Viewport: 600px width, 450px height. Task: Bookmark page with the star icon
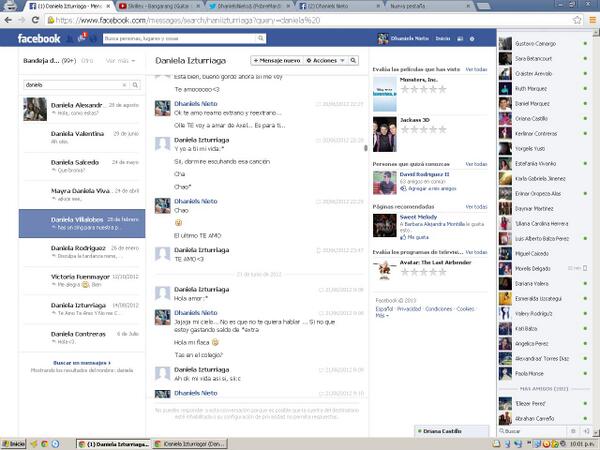577,20
